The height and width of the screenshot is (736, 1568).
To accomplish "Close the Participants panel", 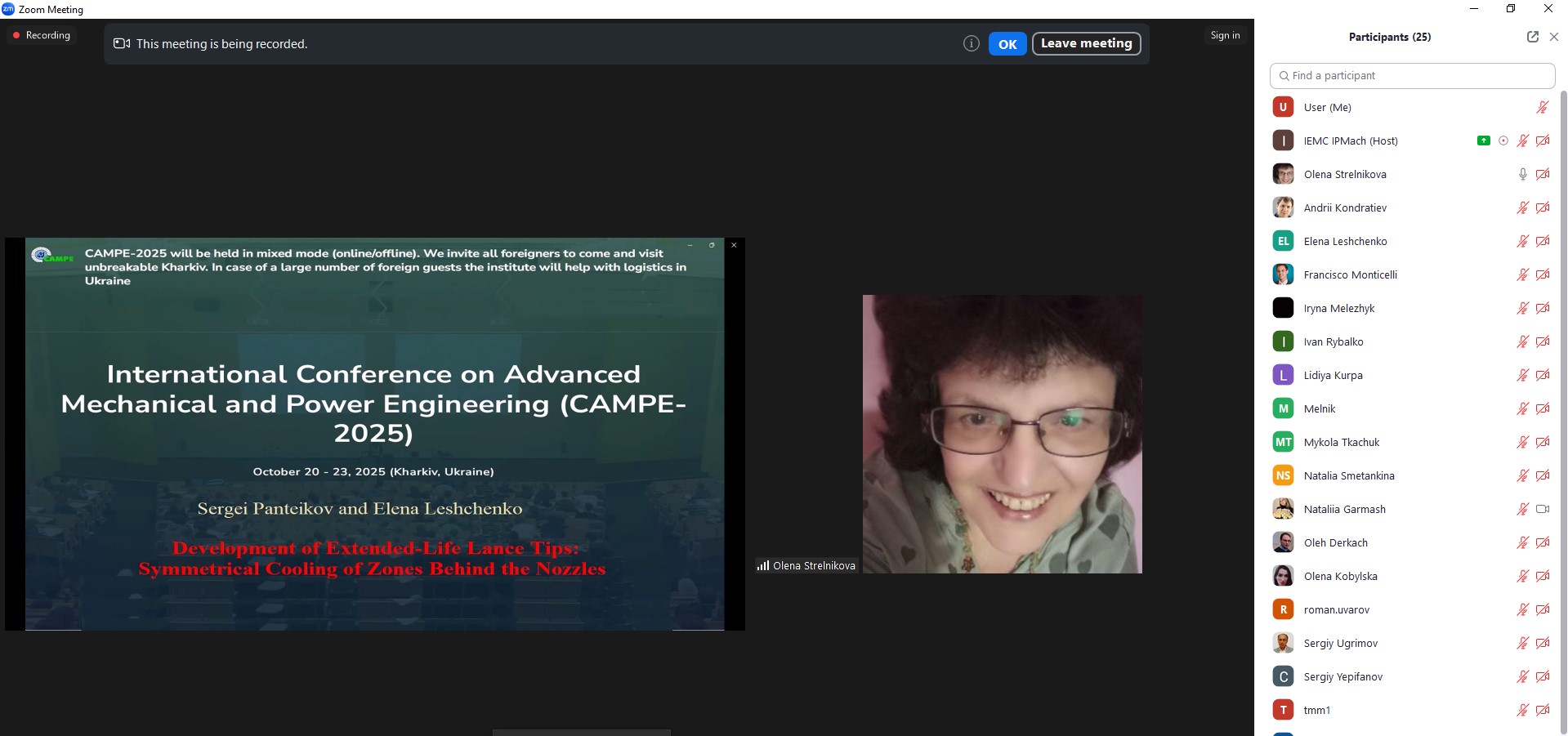I will pyautogui.click(x=1554, y=37).
